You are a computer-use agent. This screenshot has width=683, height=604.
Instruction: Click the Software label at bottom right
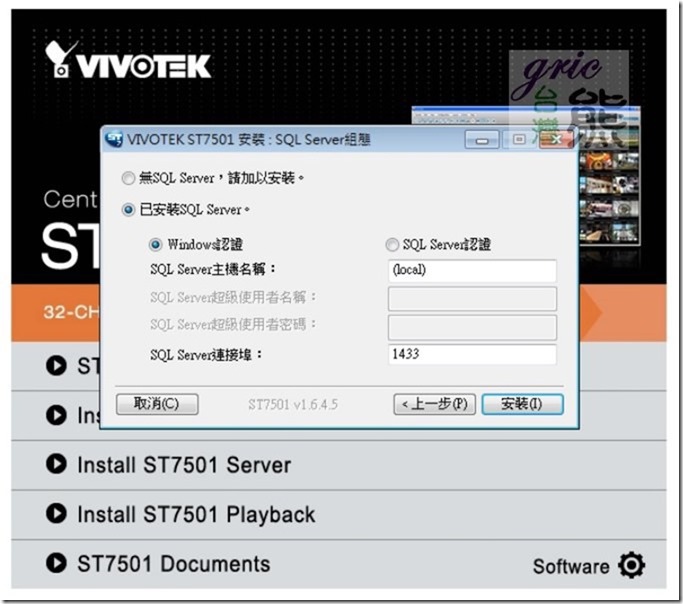coord(571,567)
